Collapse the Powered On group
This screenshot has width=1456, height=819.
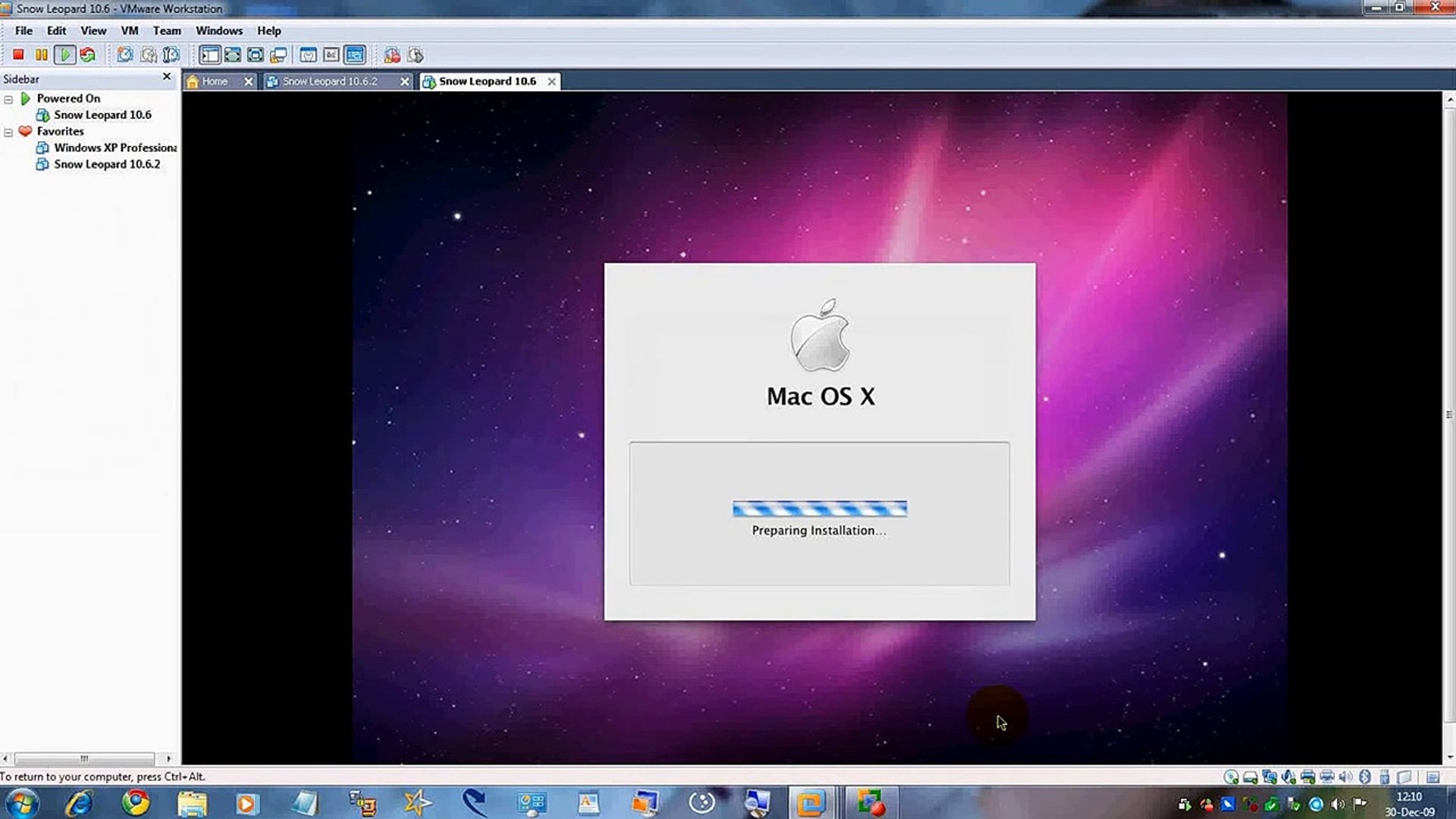[8, 98]
